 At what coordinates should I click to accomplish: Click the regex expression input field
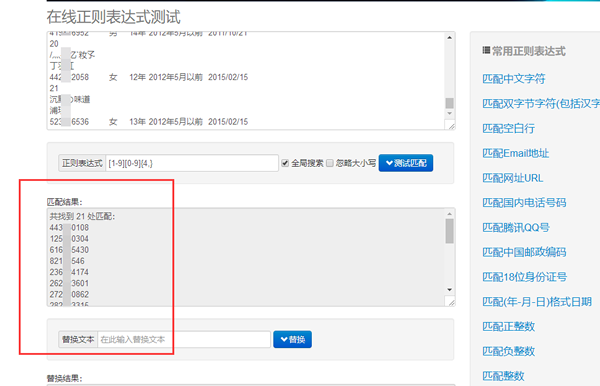pyautogui.click(x=192, y=163)
